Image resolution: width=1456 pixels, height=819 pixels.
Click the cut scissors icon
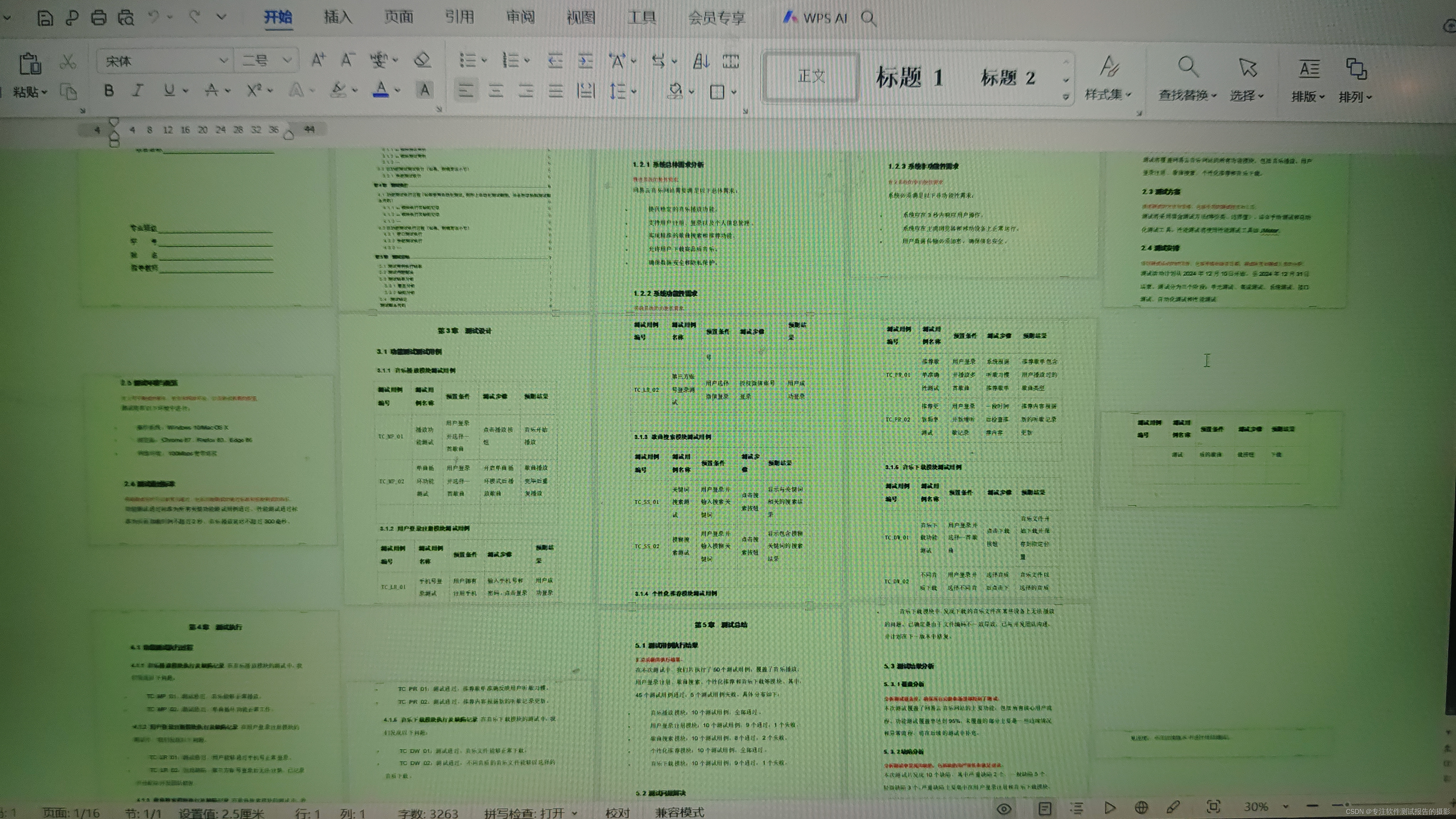(69, 62)
